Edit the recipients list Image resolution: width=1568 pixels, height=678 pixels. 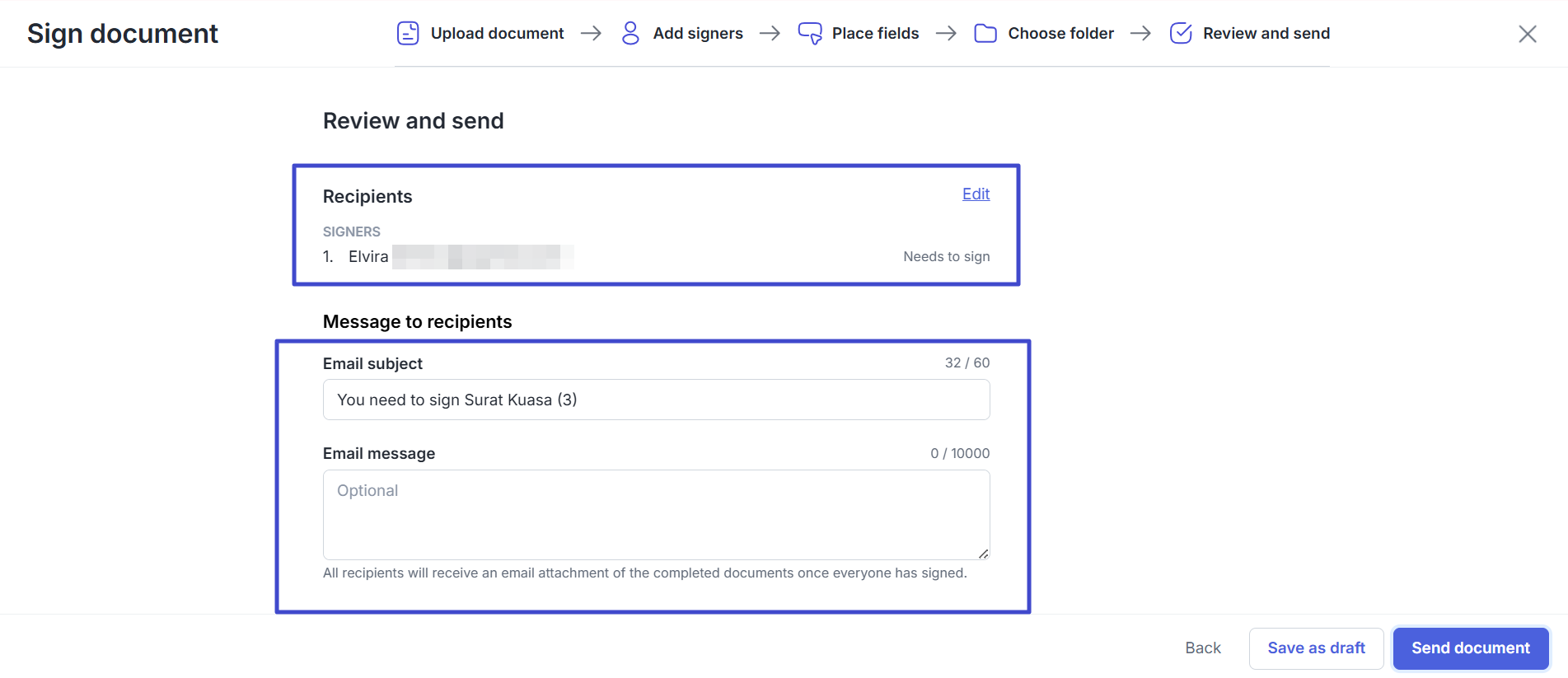click(976, 194)
